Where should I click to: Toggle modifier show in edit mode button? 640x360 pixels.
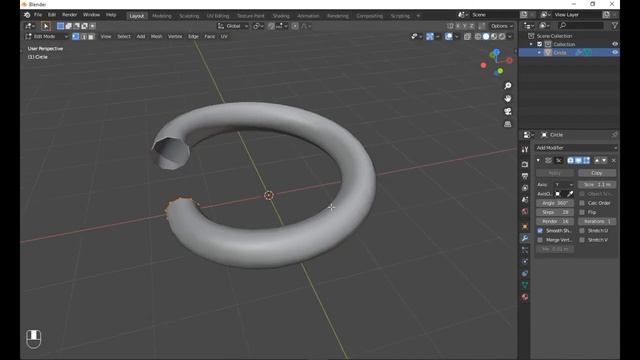[587, 160]
